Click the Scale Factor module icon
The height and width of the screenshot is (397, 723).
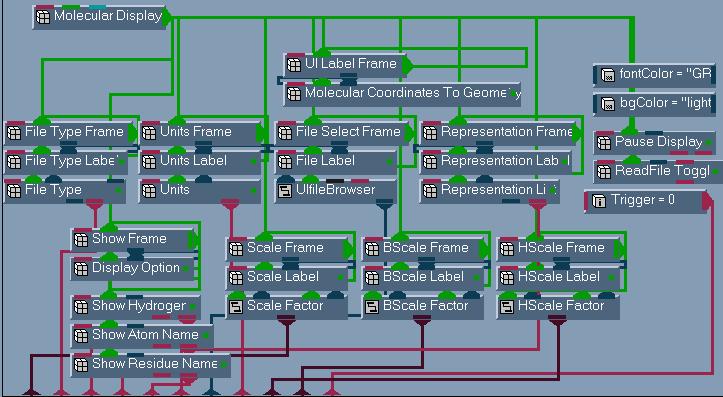pyautogui.click(x=236, y=306)
